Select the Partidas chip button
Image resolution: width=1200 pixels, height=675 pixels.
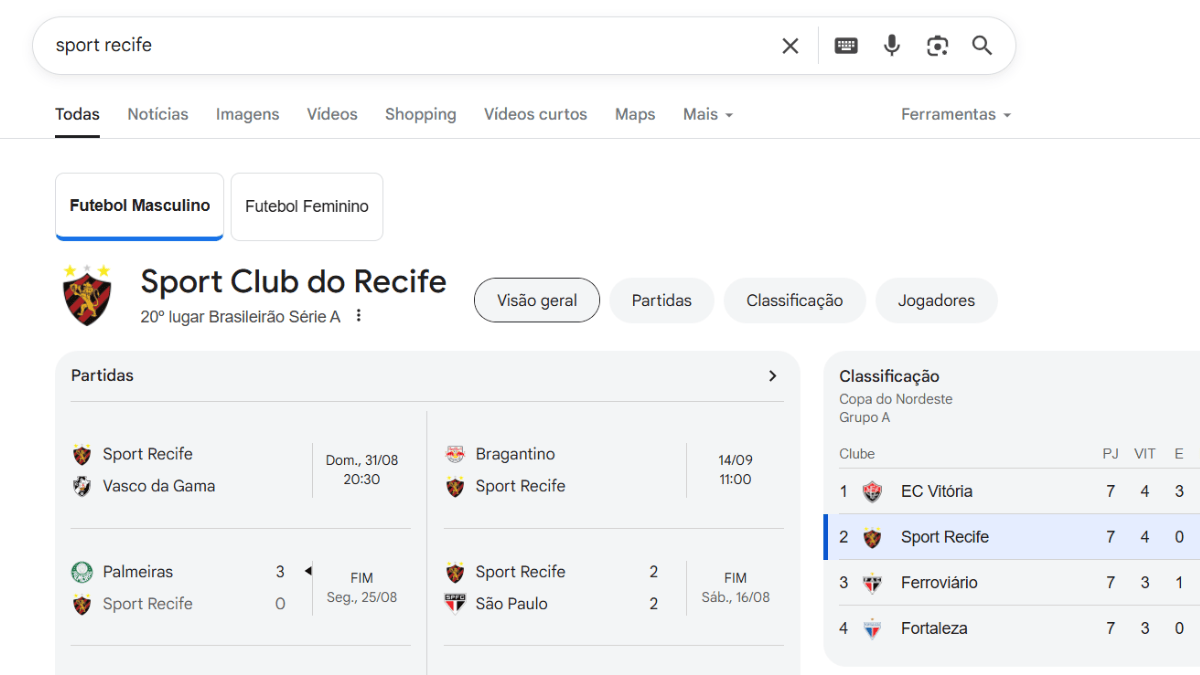(662, 300)
